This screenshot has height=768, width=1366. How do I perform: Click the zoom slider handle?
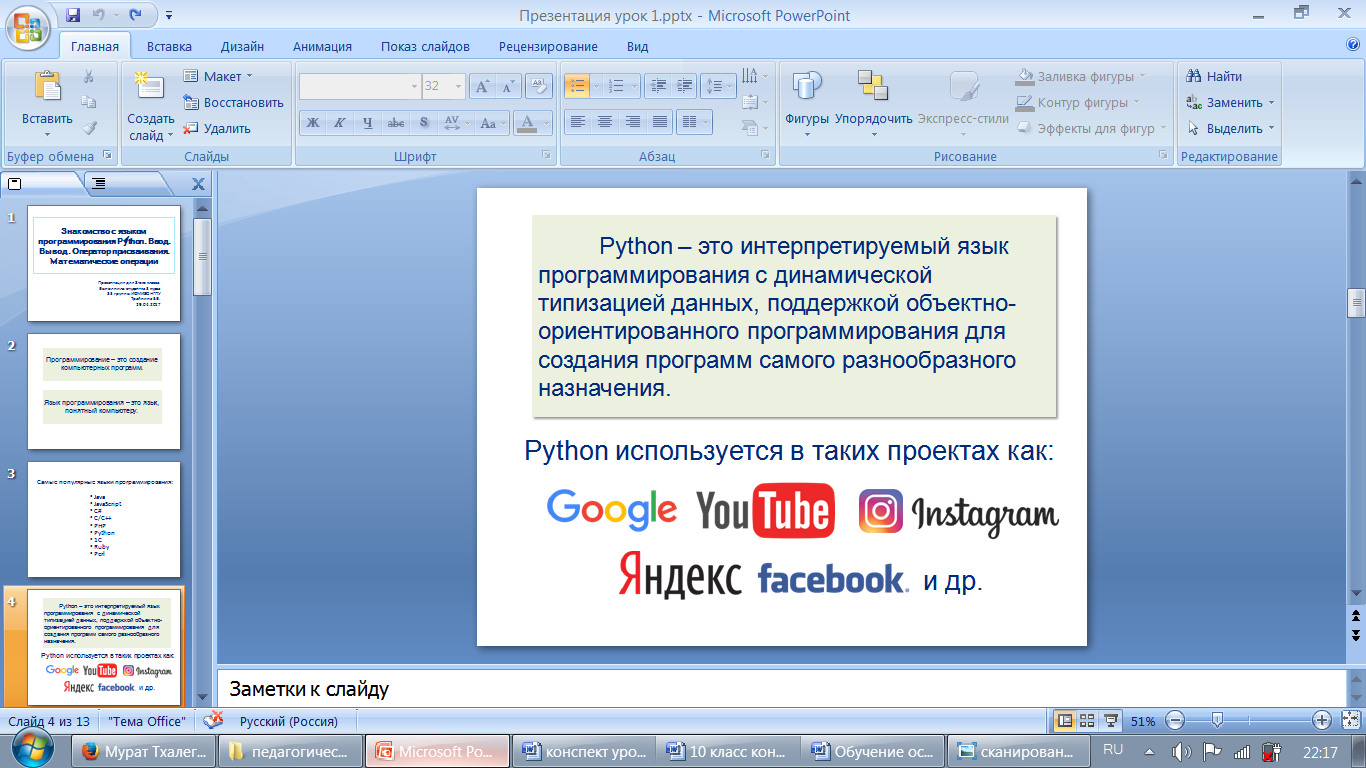click(1217, 720)
